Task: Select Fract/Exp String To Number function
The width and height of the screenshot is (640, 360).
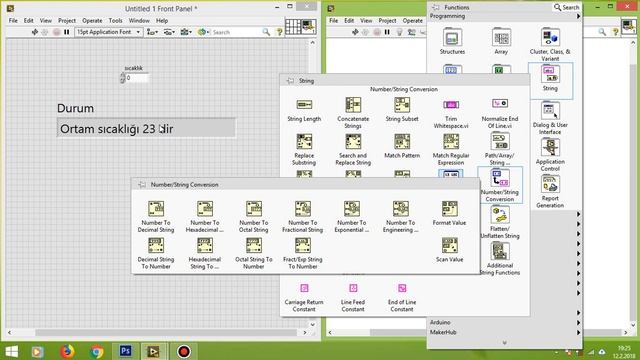Action: [x=302, y=253]
